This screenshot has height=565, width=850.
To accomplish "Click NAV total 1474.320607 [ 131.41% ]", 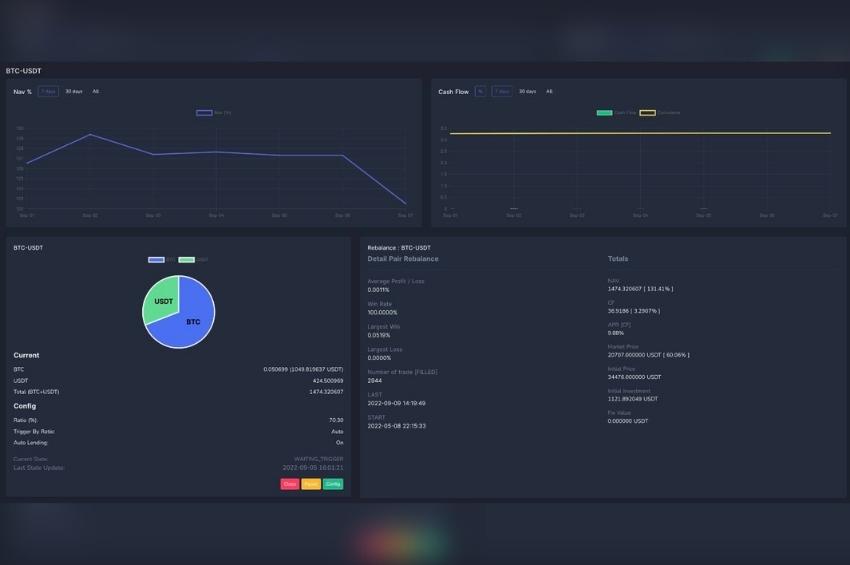I will pos(640,289).
